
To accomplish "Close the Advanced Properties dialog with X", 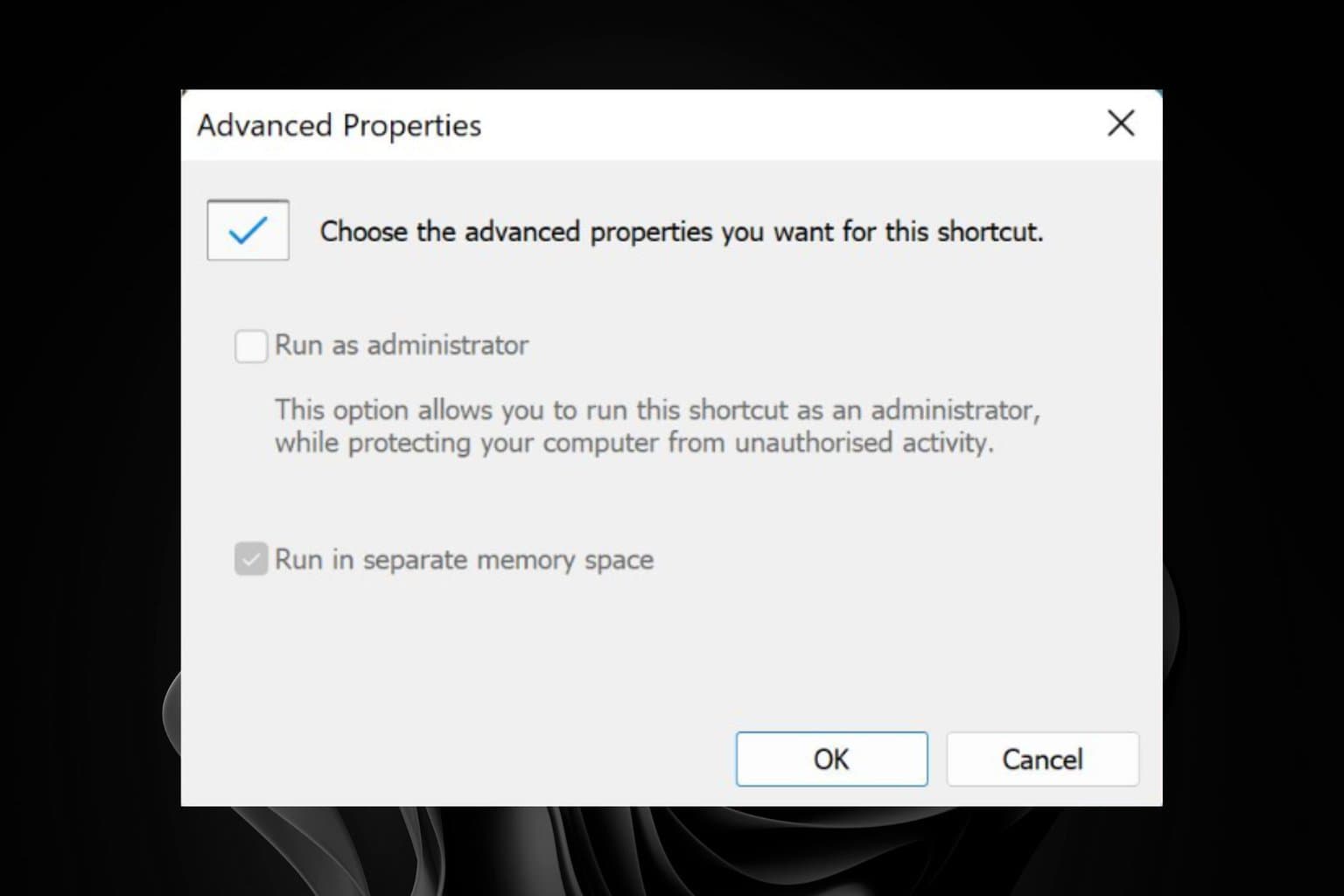I will point(1121,123).
